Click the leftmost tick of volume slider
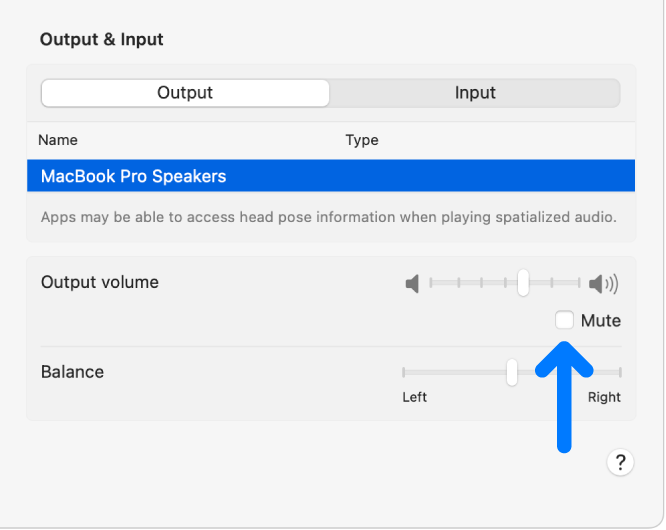 tap(430, 284)
